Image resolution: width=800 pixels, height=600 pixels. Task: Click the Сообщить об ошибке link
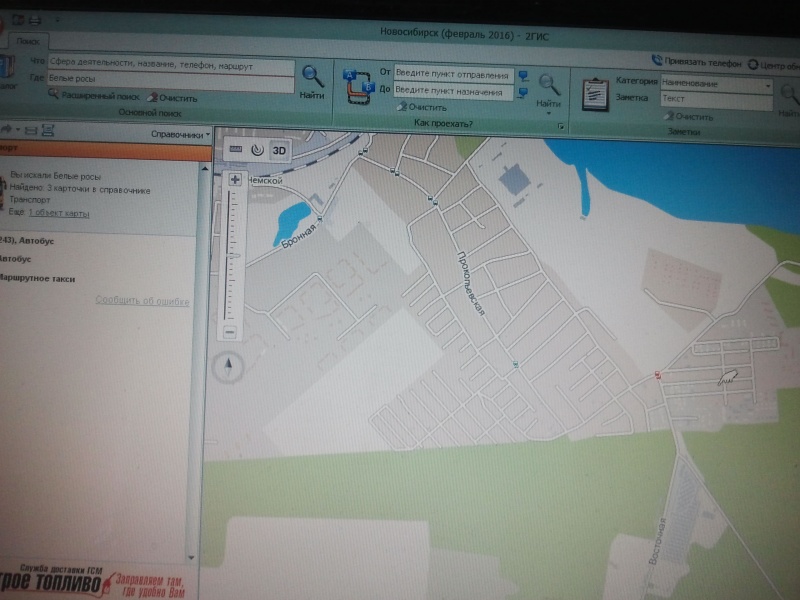click(x=148, y=300)
